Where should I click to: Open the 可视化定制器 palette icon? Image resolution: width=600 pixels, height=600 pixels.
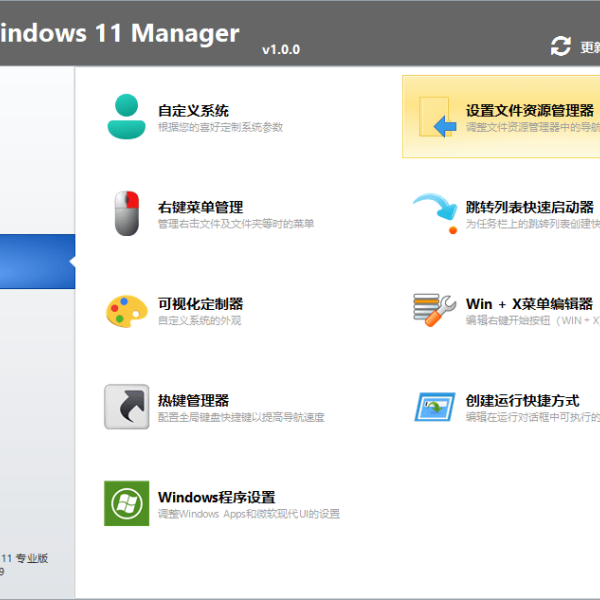click(127, 311)
